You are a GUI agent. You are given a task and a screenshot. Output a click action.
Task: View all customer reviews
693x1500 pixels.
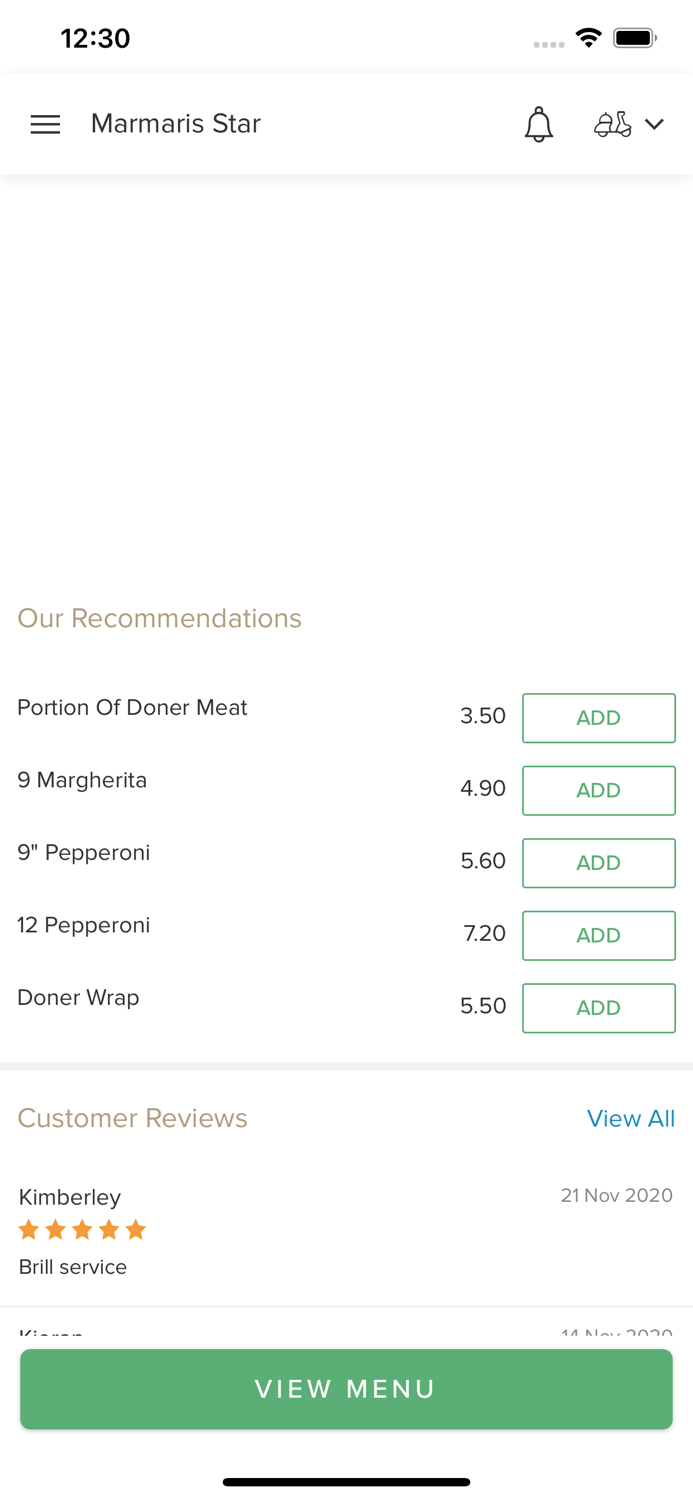pyautogui.click(x=630, y=1118)
